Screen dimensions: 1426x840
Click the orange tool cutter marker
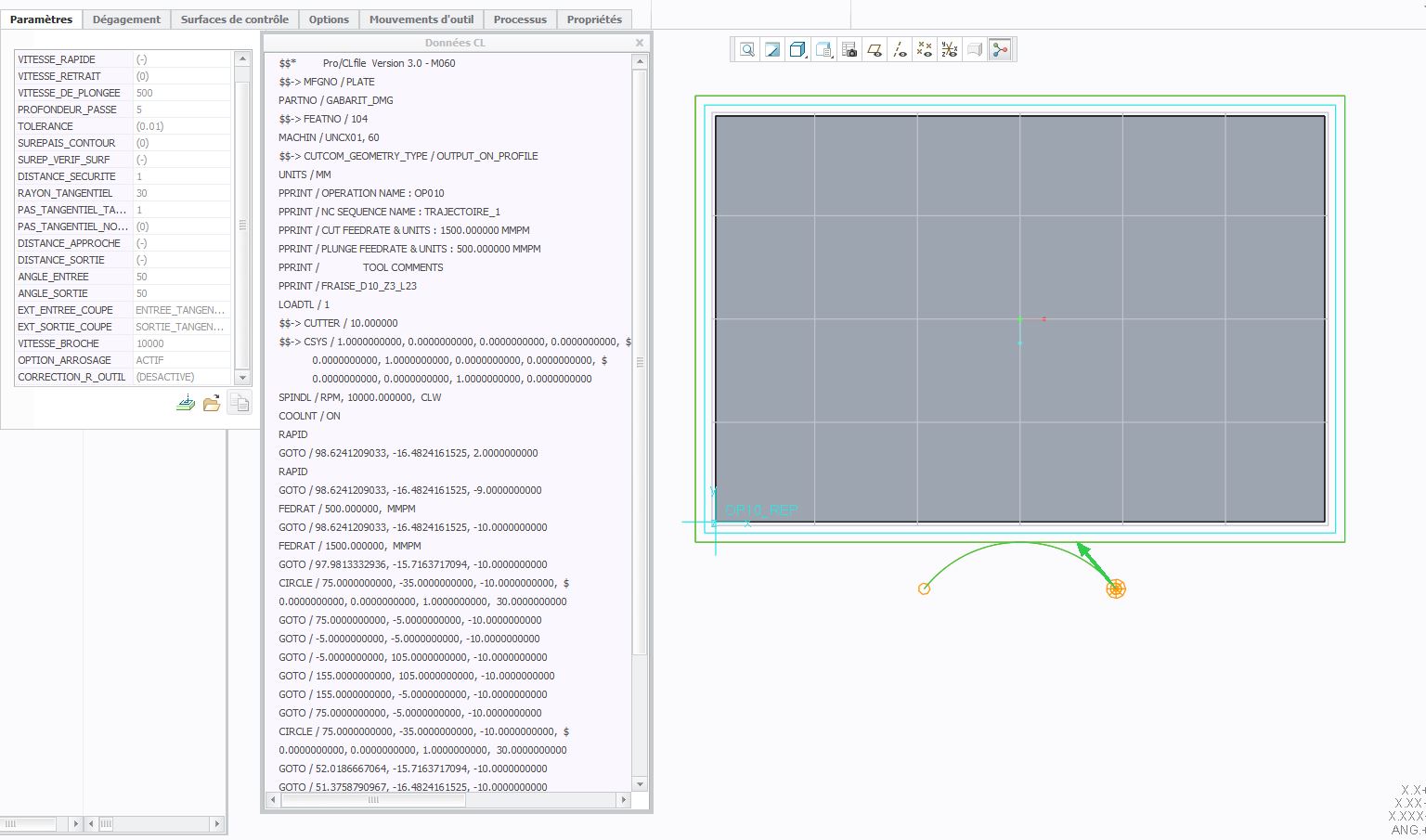click(1116, 588)
